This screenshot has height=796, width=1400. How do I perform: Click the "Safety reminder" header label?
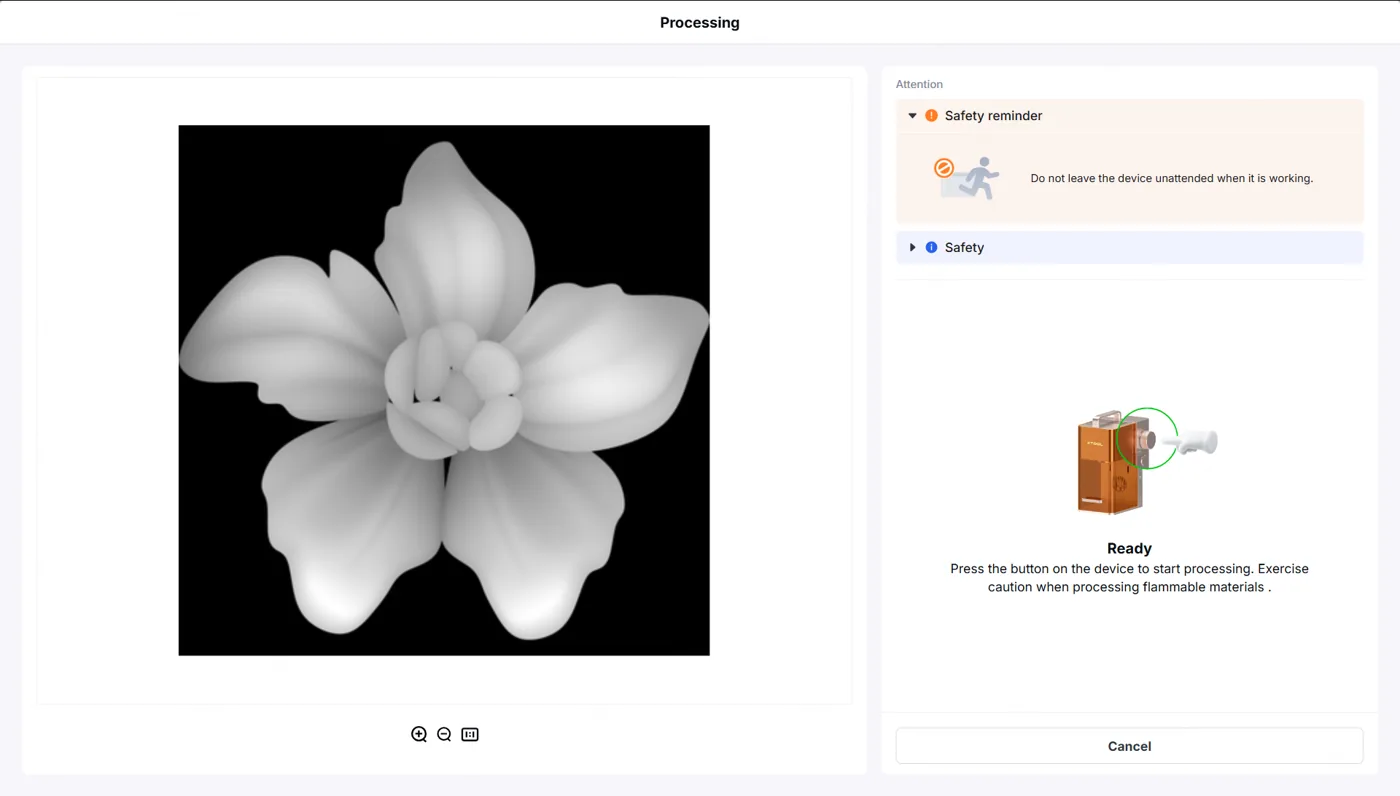[993, 116]
